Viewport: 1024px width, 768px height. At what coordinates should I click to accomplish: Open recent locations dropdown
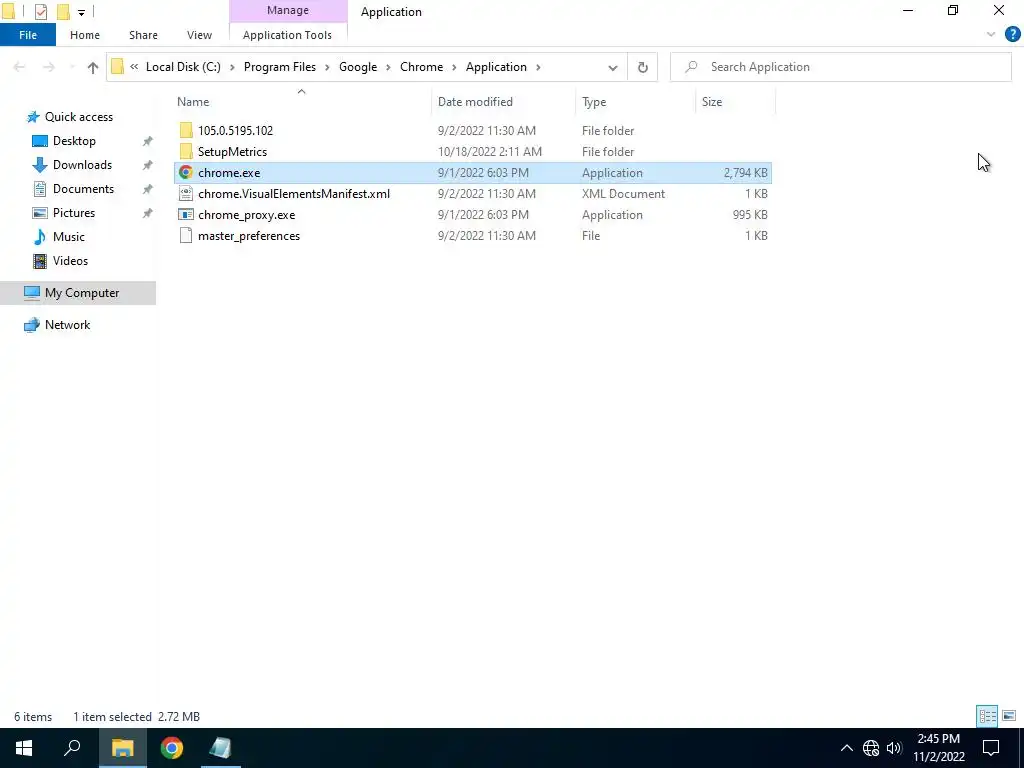click(x=72, y=67)
